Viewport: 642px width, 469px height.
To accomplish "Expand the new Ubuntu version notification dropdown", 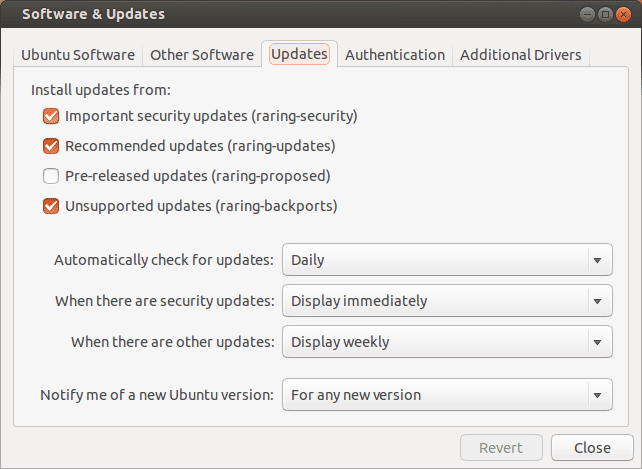I will click(446, 395).
